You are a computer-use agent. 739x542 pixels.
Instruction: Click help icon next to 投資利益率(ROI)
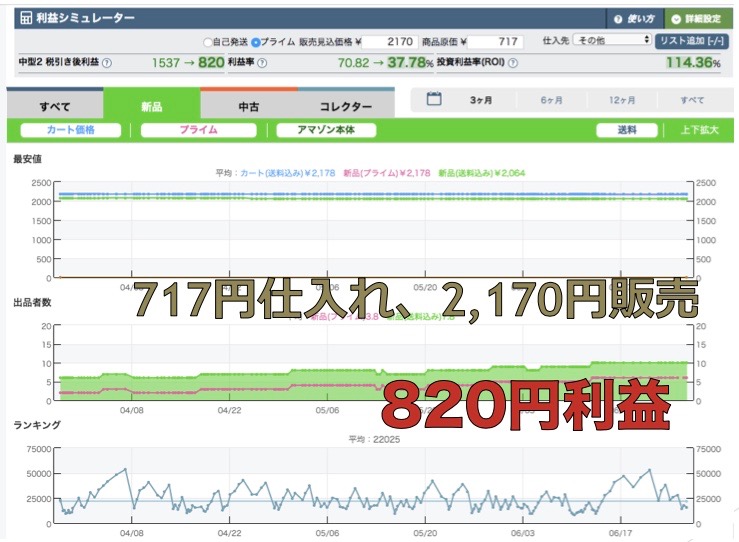[x=513, y=63]
